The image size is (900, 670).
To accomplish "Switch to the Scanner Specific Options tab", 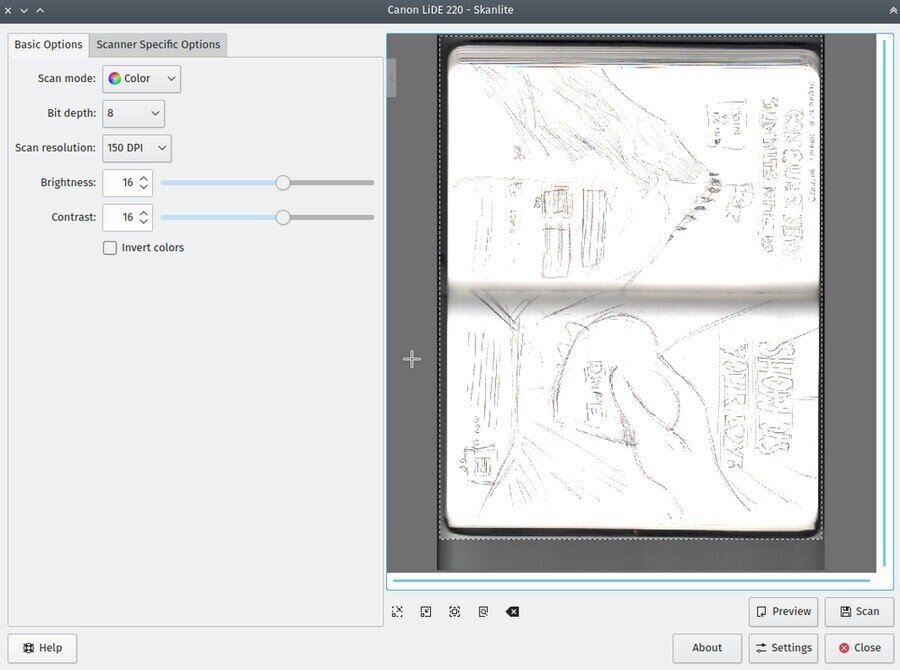I will pyautogui.click(x=158, y=44).
